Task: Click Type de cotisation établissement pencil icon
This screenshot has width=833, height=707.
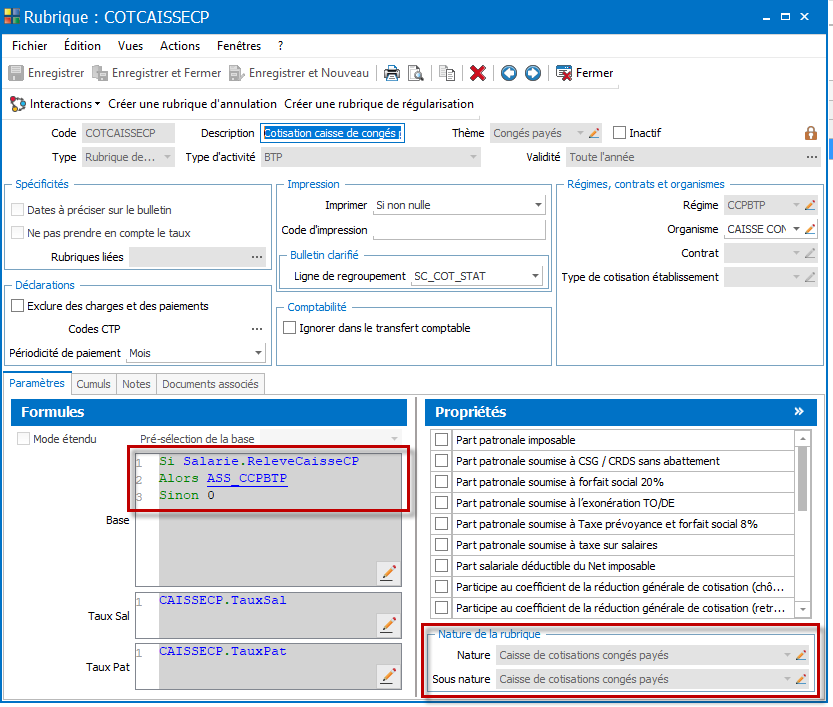Action: click(x=810, y=277)
